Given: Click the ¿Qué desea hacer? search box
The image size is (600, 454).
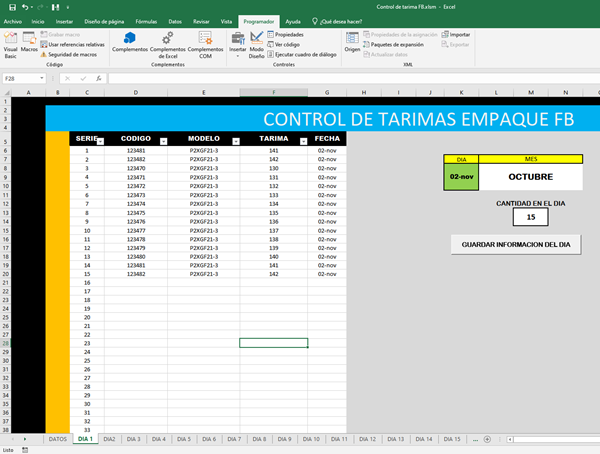Looking at the screenshot, I should (x=337, y=21).
